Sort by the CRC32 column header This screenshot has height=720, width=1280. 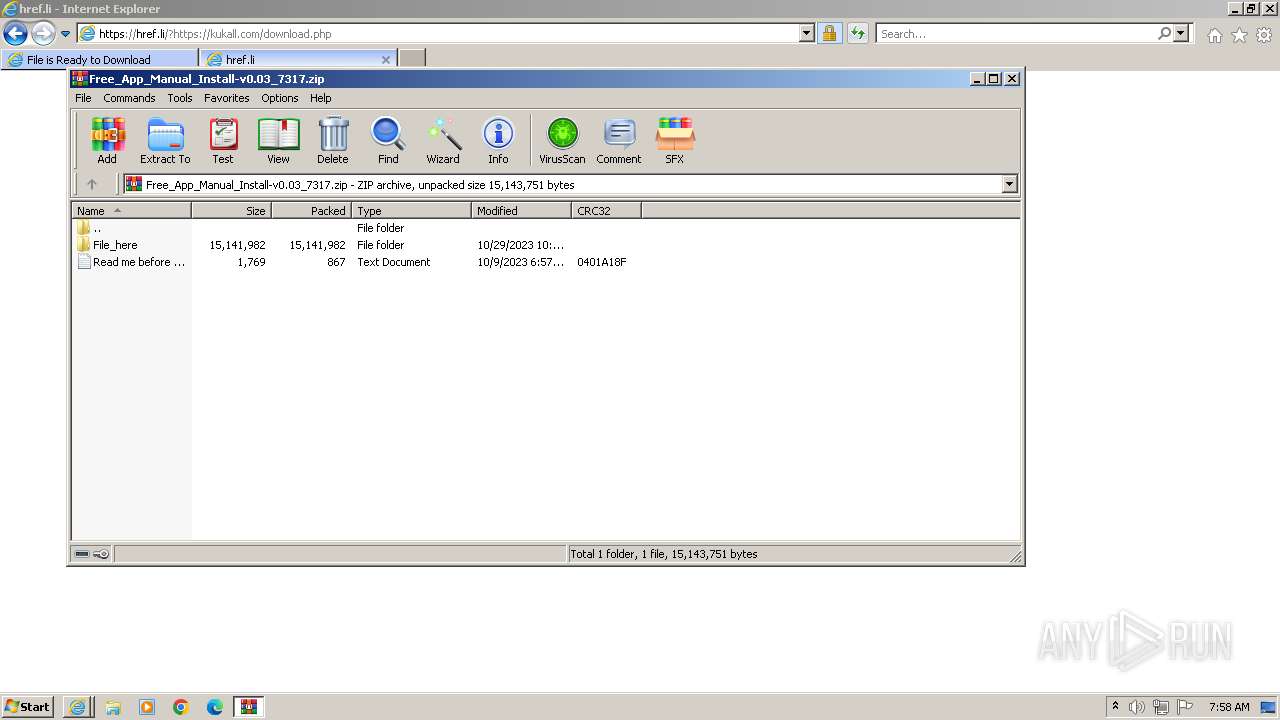click(606, 211)
